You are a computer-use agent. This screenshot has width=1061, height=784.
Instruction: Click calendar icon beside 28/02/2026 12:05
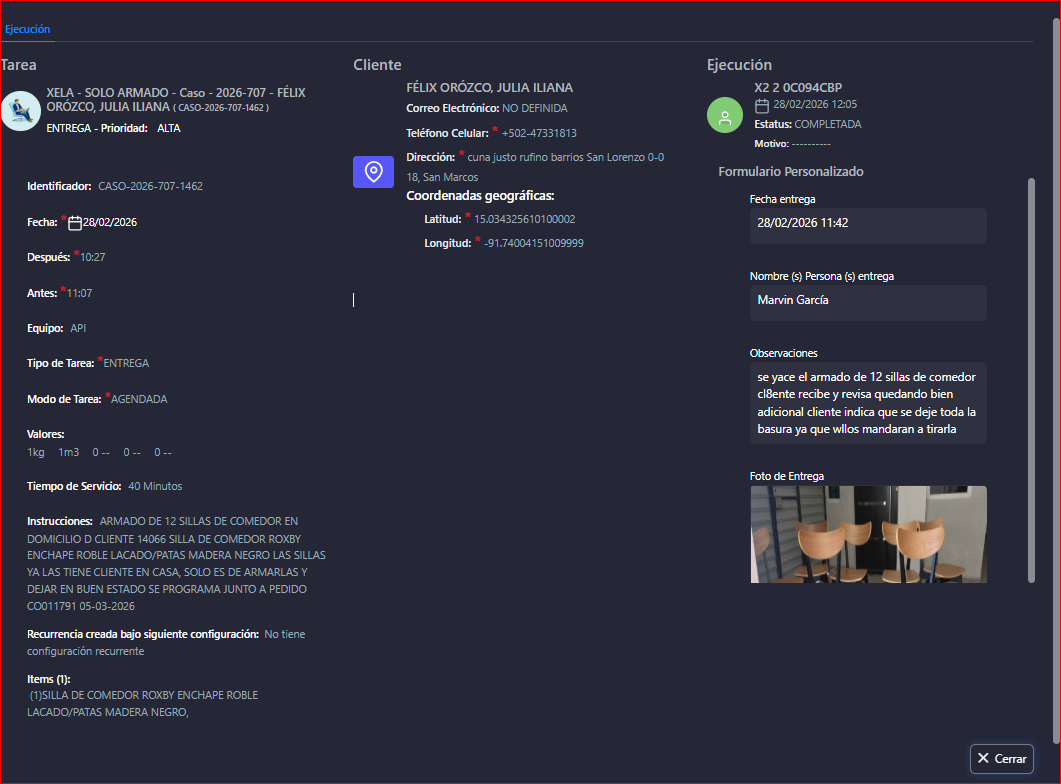762,105
